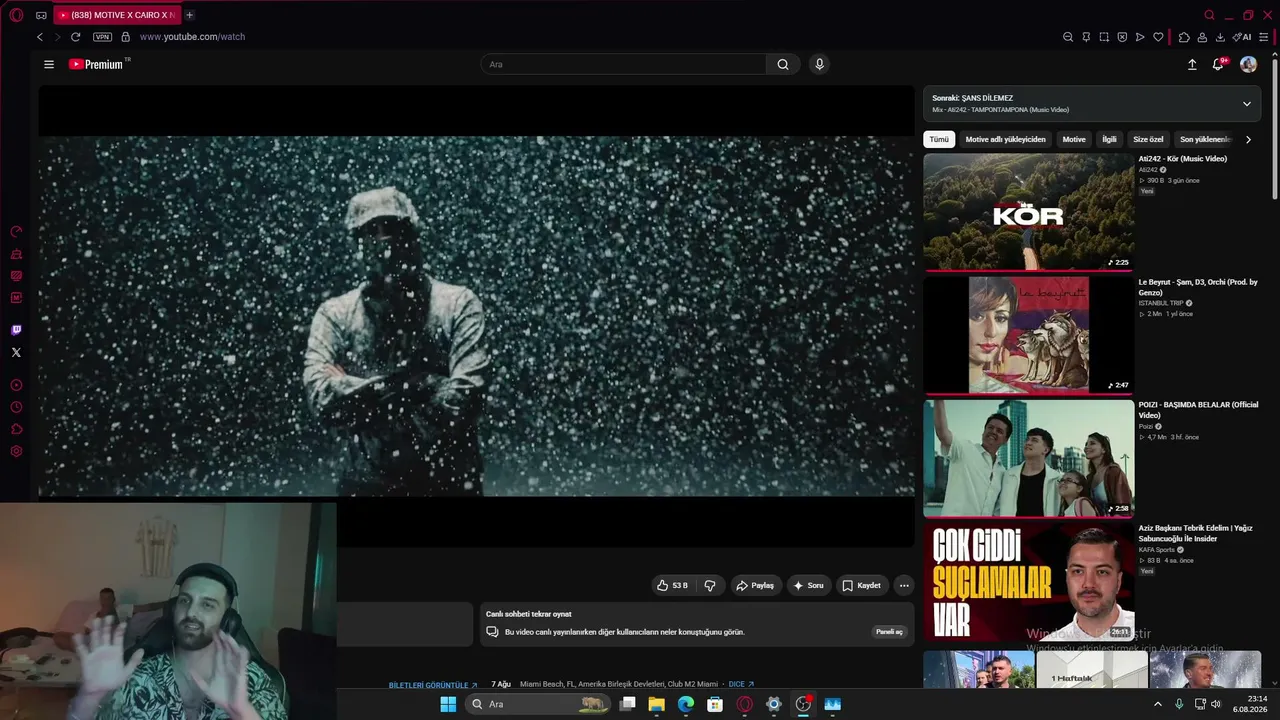Image resolution: width=1280 pixels, height=720 pixels.
Task: Launch Microsoft Edge from the taskbar
Action: [x=686, y=704]
